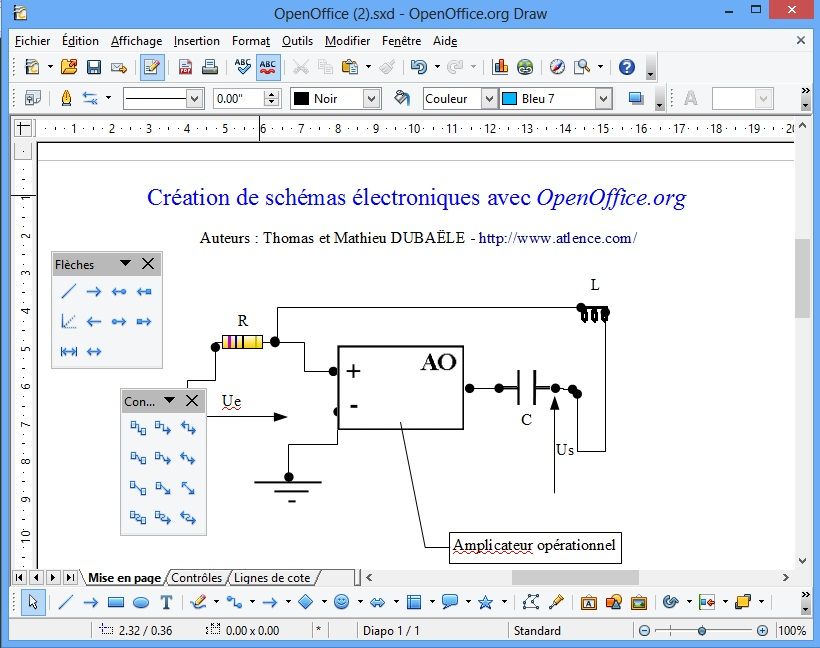
Task: Open the line style dropdown
Action: click(x=195, y=98)
